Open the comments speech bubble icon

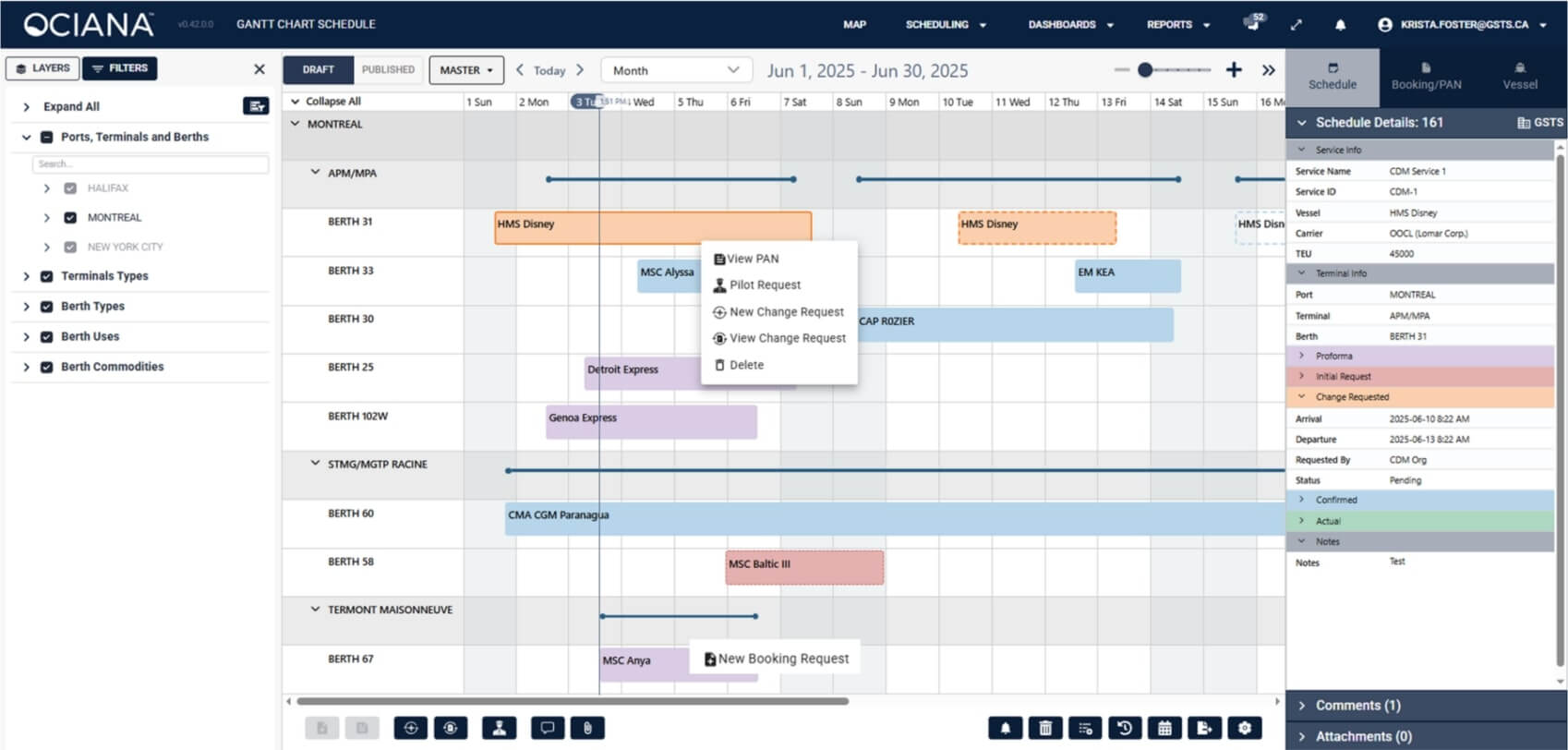pyautogui.click(x=547, y=728)
